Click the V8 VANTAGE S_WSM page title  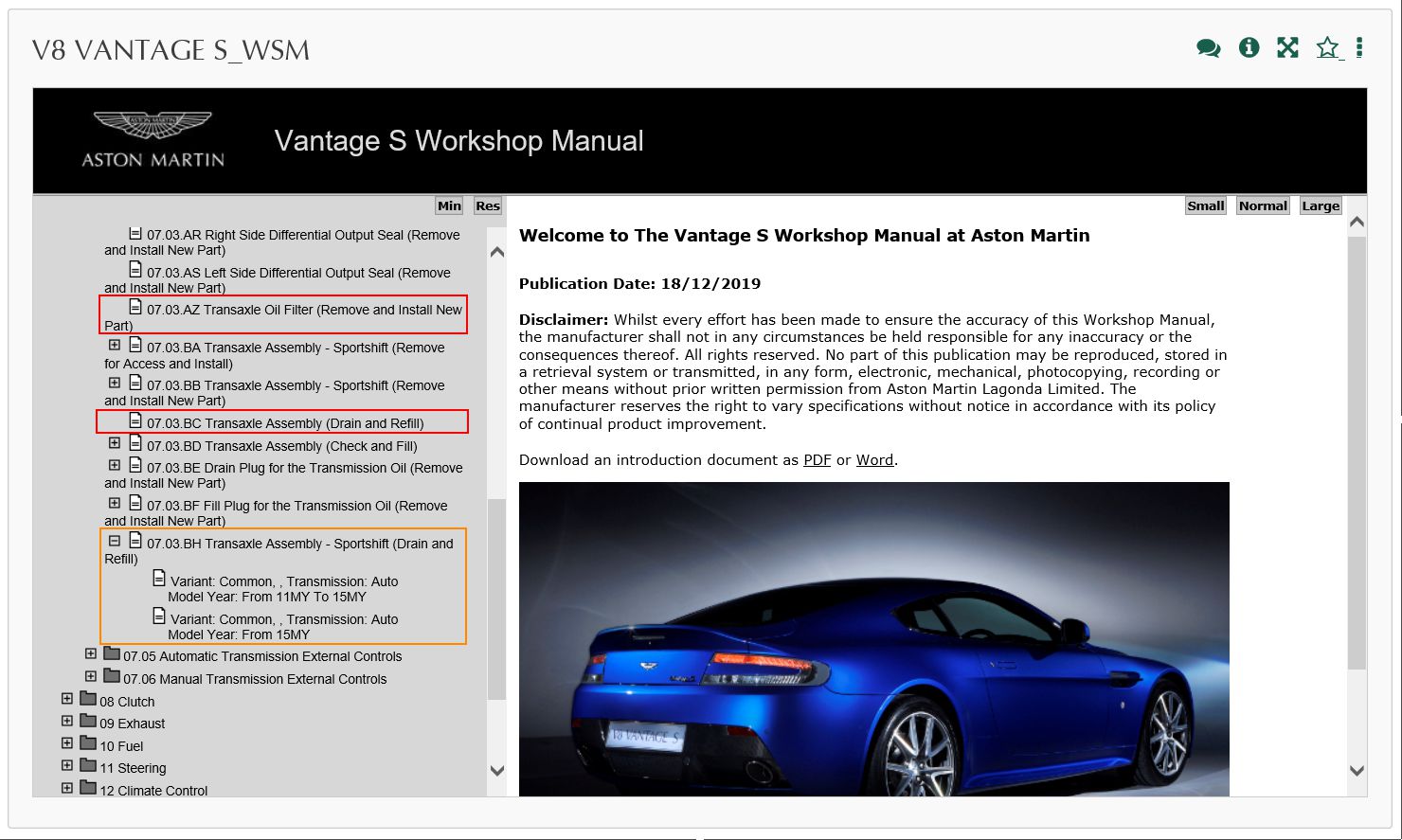click(x=171, y=50)
